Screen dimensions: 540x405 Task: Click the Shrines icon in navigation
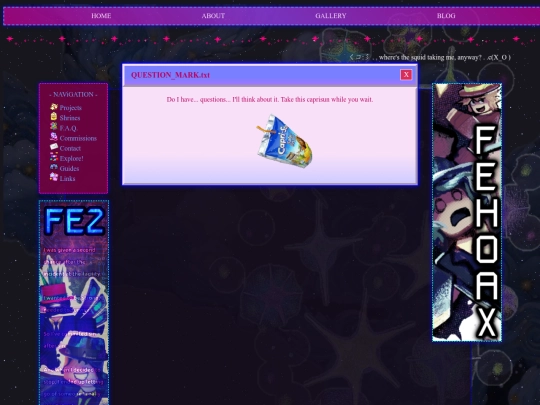[x=54, y=116]
